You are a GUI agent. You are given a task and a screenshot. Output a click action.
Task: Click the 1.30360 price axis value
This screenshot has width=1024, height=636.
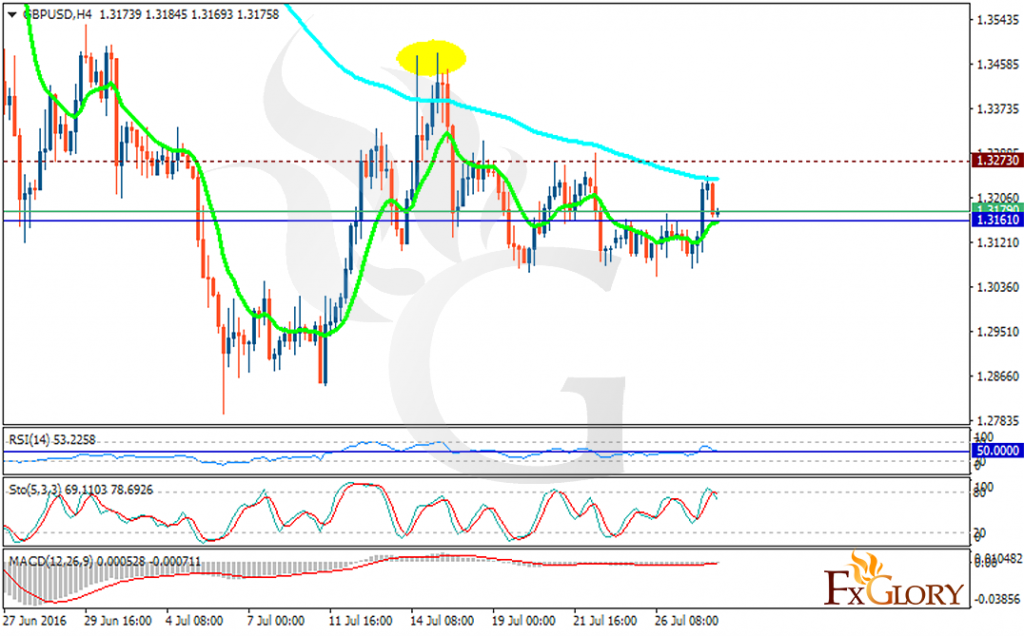(997, 287)
